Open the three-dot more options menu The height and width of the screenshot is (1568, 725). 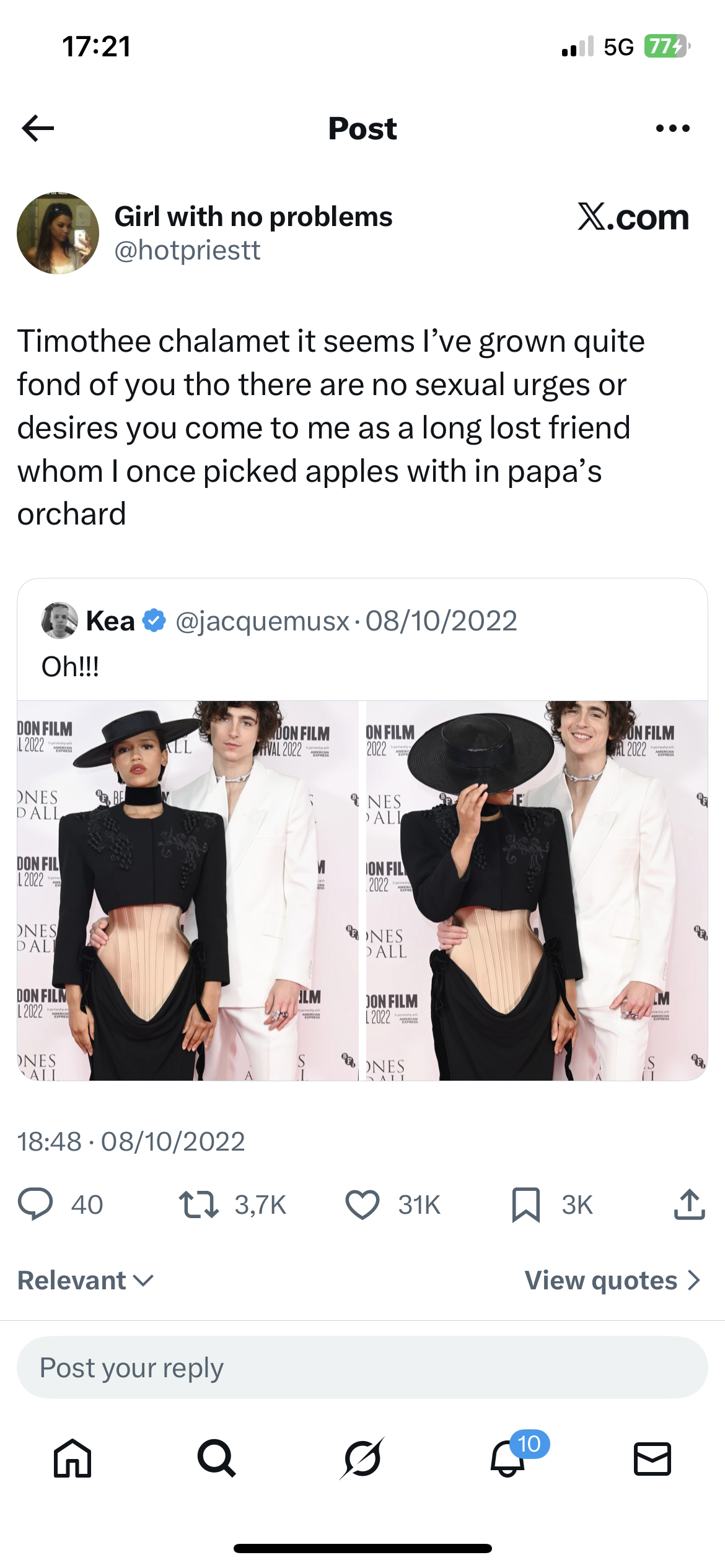(x=672, y=128)
